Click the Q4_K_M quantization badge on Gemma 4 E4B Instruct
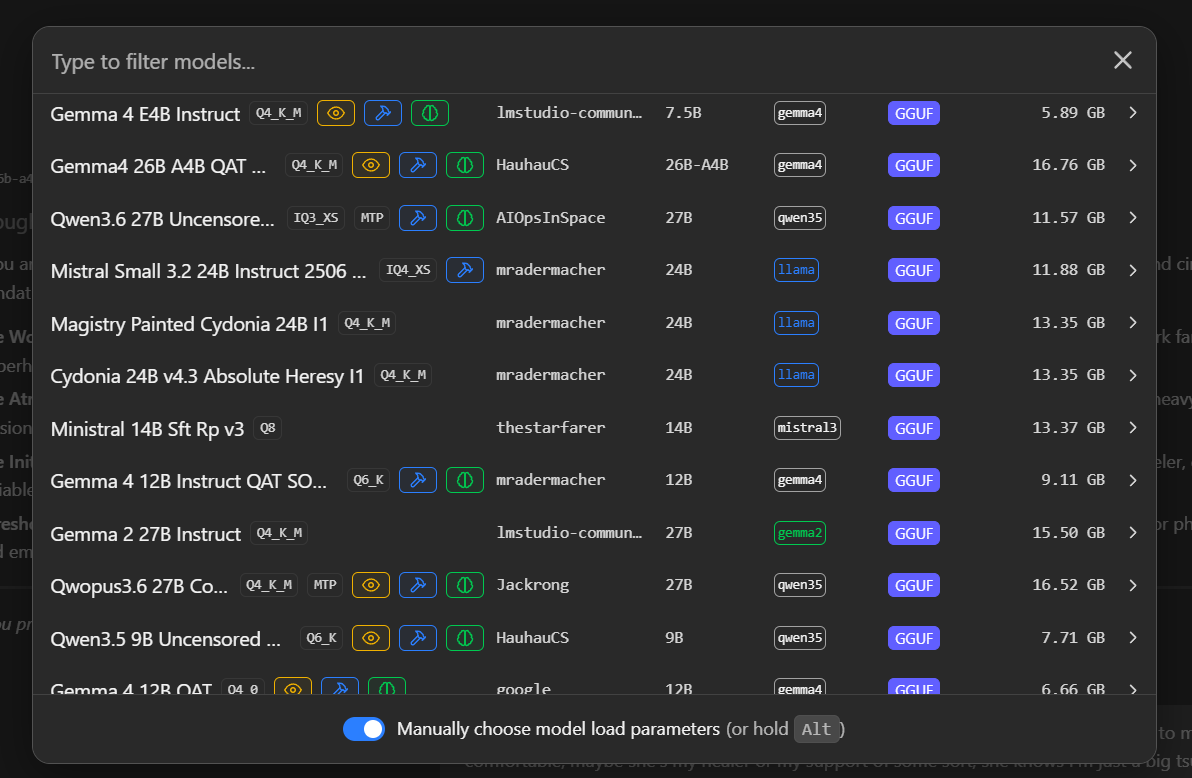Image resolution: width=1192 pixels, height=778 pixels. point(279,113)
